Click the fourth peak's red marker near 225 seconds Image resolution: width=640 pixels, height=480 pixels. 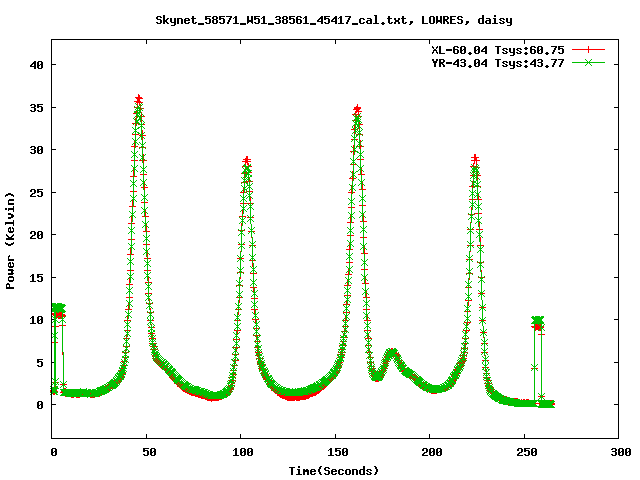pos(475,159)
